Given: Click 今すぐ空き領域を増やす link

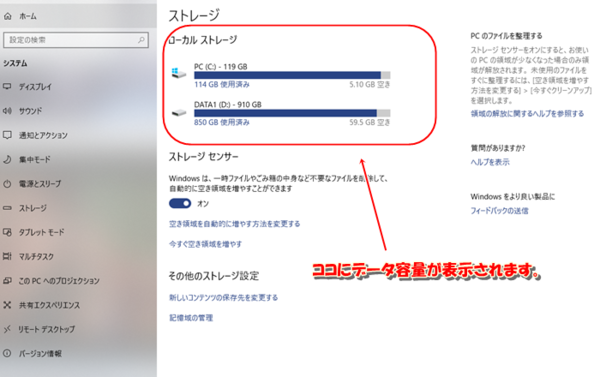Looking at the screenshot, I should [205, 244].
